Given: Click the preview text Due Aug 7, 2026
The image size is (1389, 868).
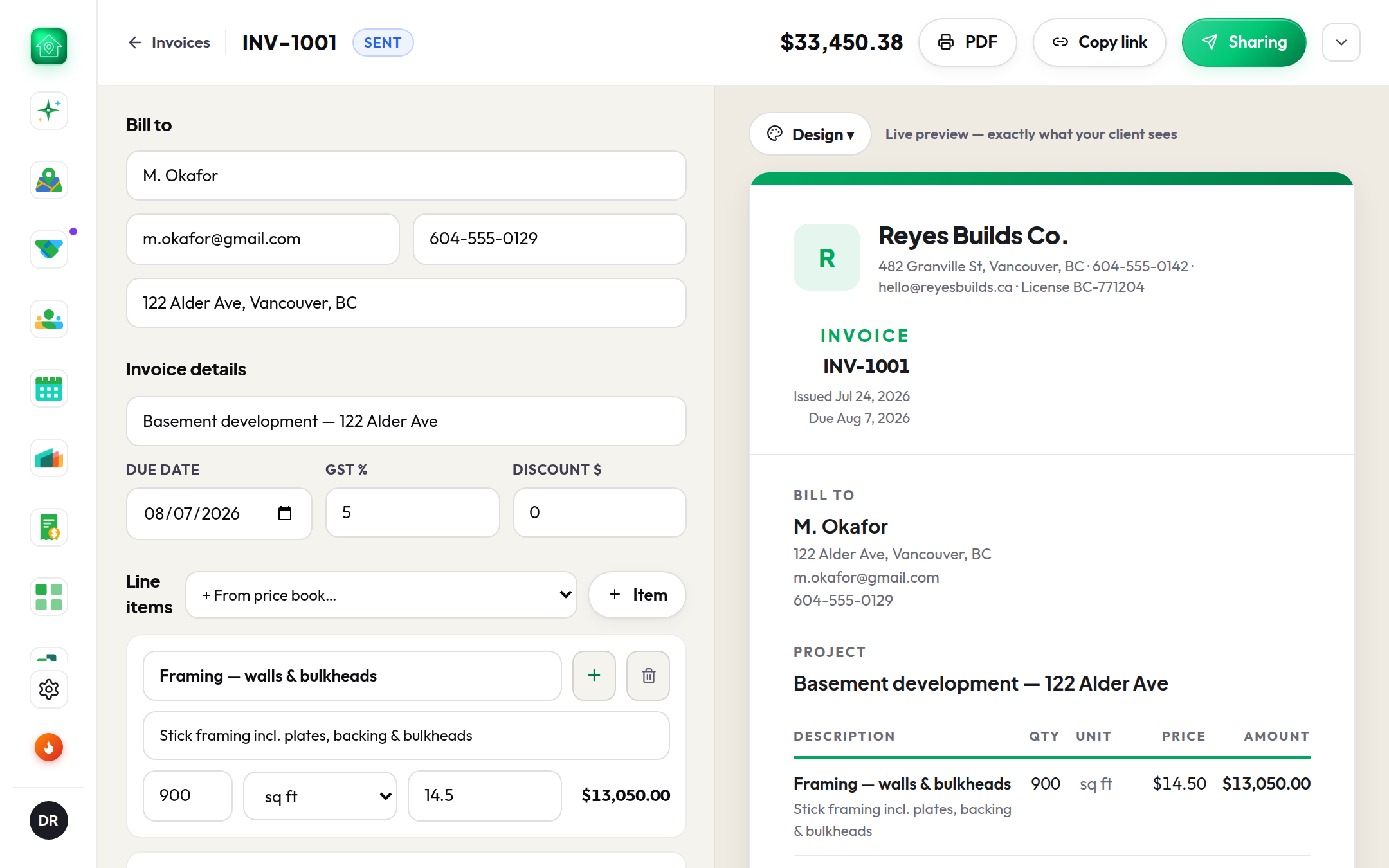Looking at the screenshot, I should (x=859, y=418).
